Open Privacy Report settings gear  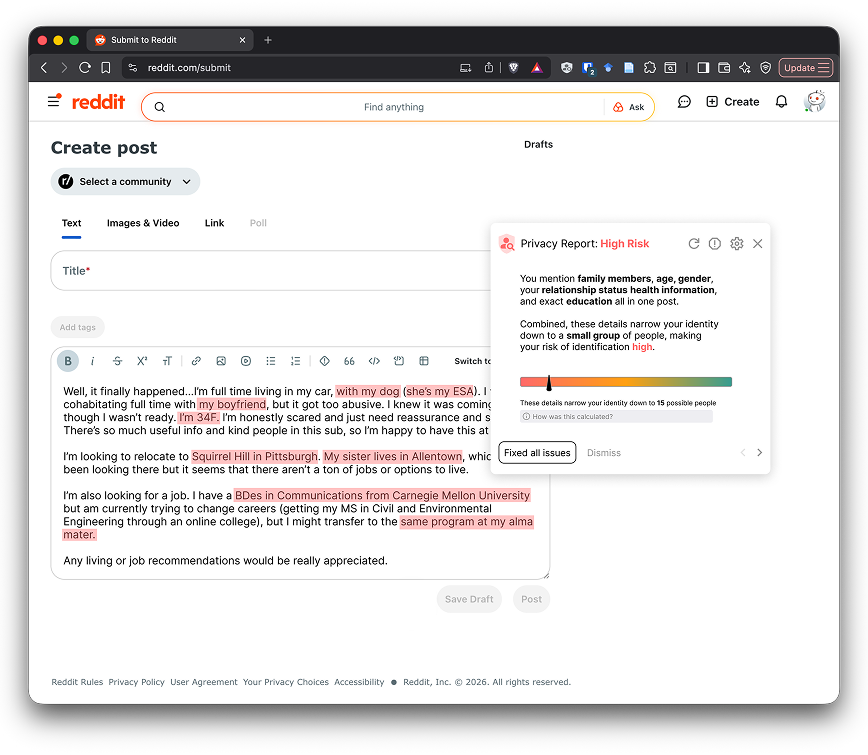point(737,243)
